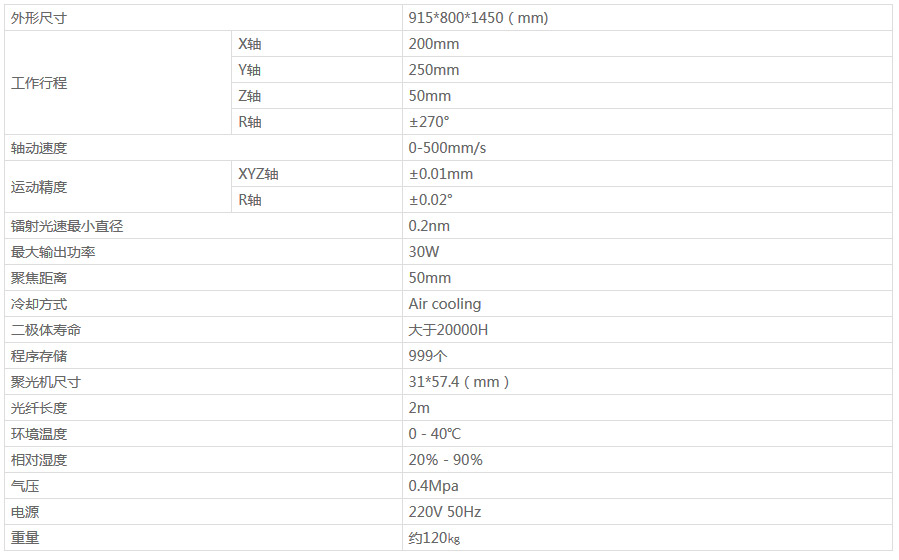Click the 运动精度 row header

pyautogui.click(x=39, y=187)
